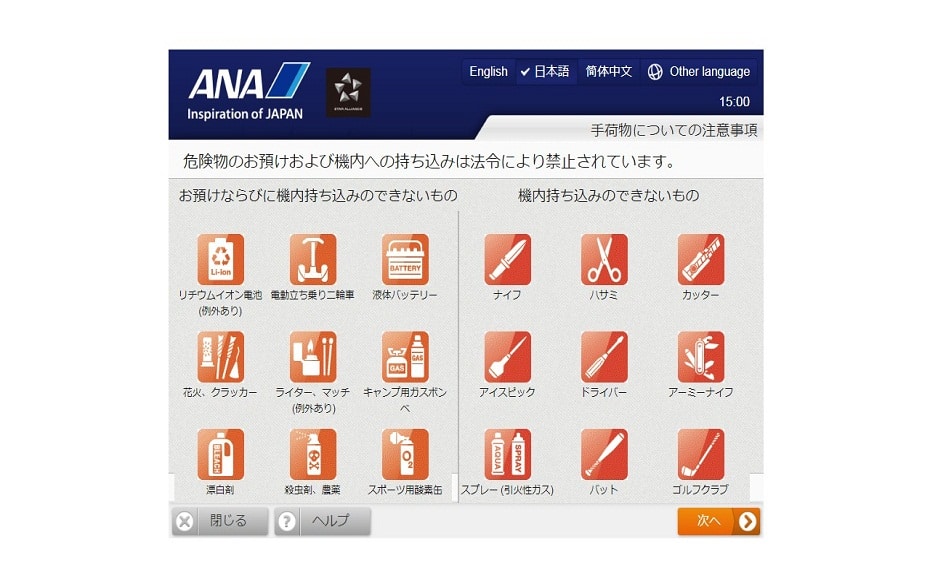Click the 15:00 time display
Screen dimensions: 930x575
pos(734,101)
